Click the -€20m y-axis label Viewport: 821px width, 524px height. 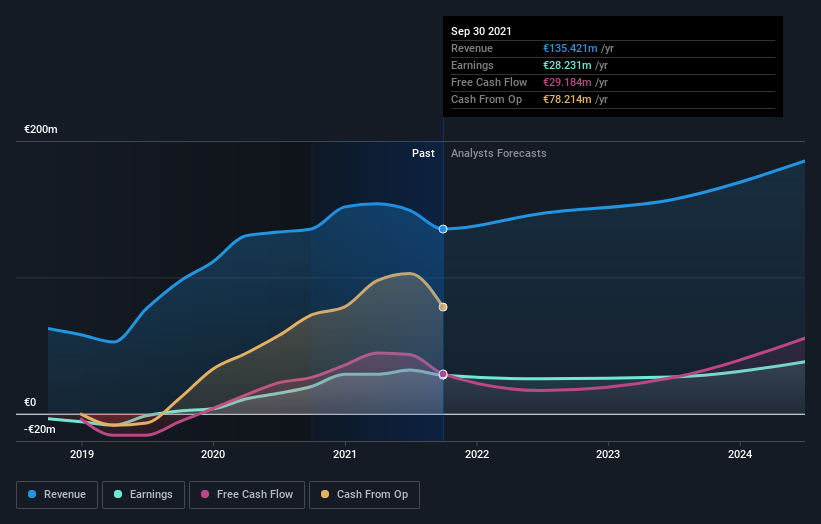40,429
